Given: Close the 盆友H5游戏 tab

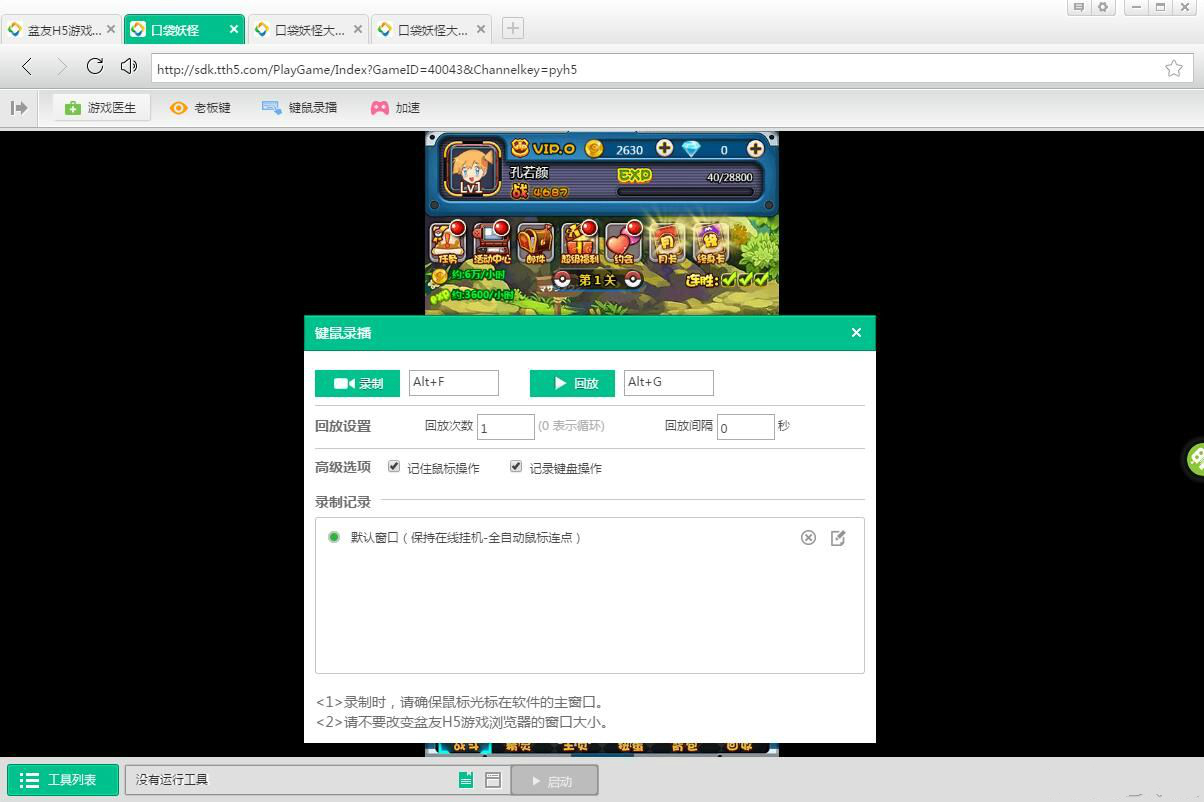Looking at the screenshot, I should 111,30.
